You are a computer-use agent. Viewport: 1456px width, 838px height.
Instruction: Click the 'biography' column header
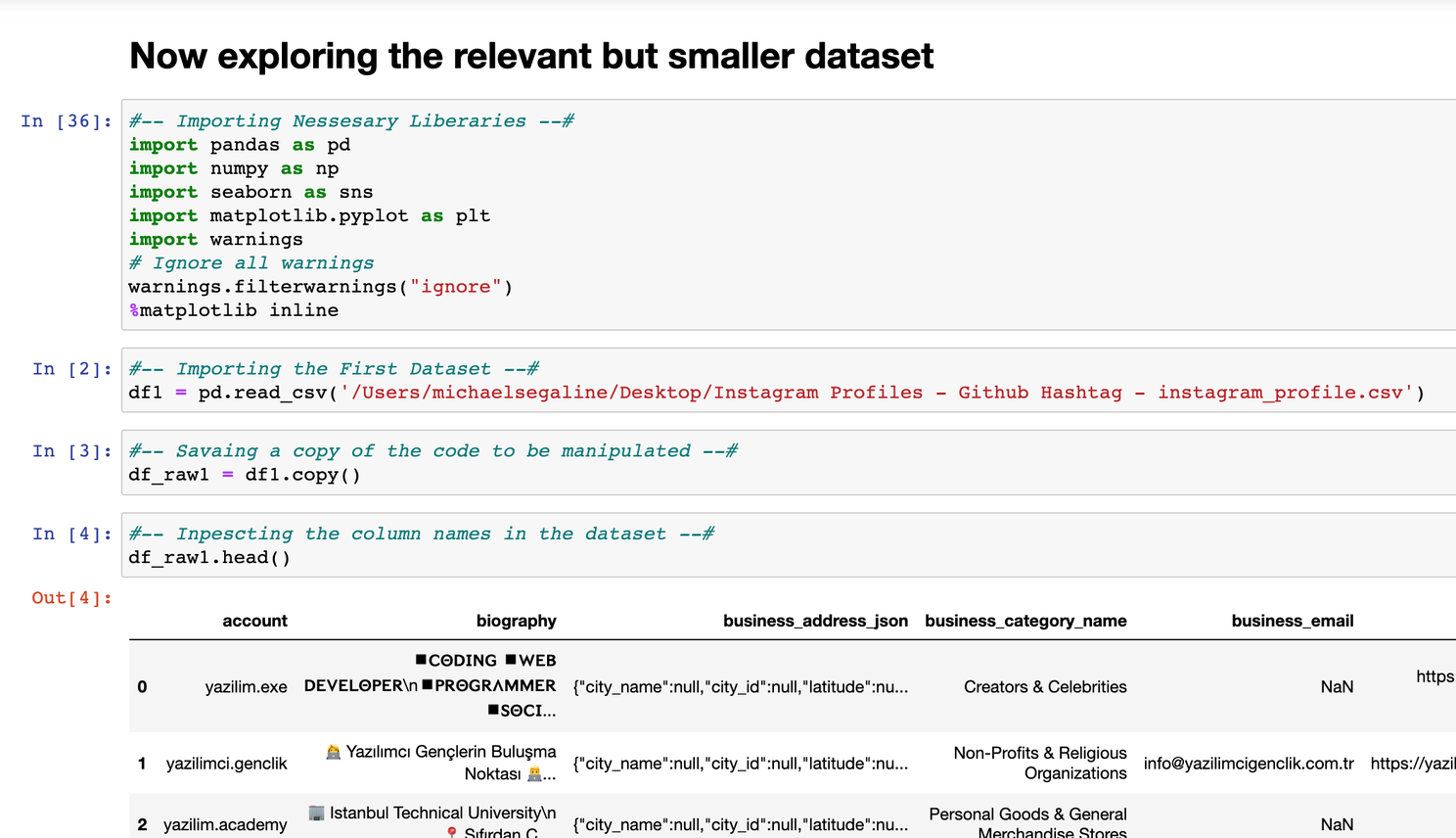click(516, 621)
